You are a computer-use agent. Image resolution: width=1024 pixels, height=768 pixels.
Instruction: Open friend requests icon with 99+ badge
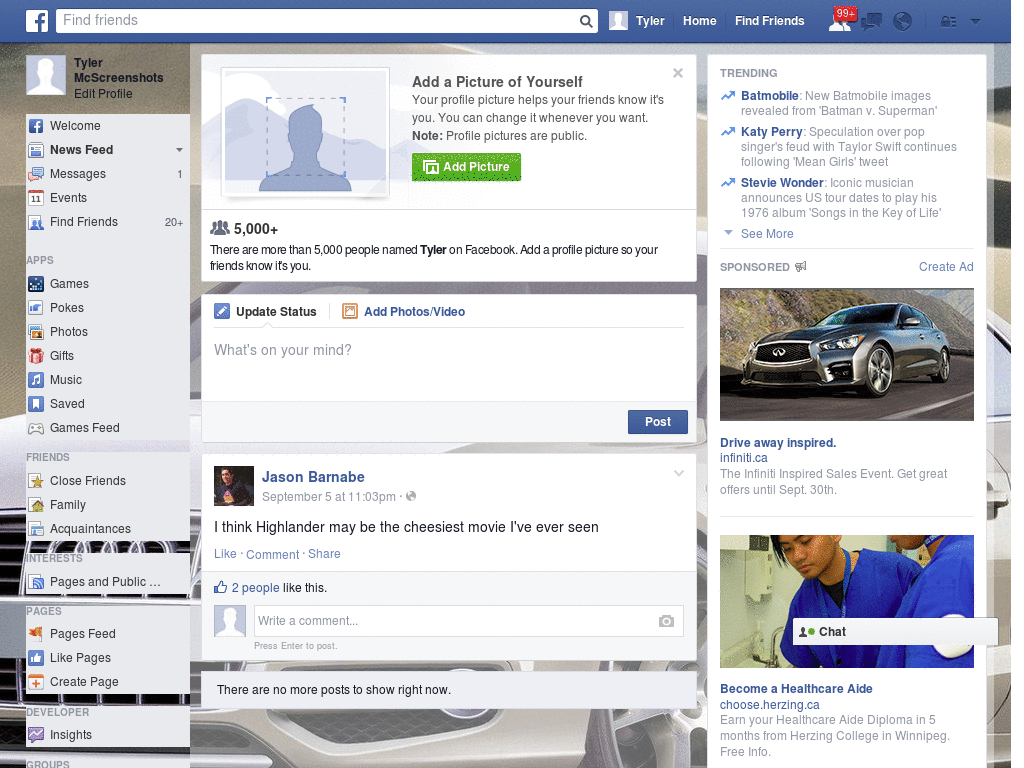(x=840, y=21)
